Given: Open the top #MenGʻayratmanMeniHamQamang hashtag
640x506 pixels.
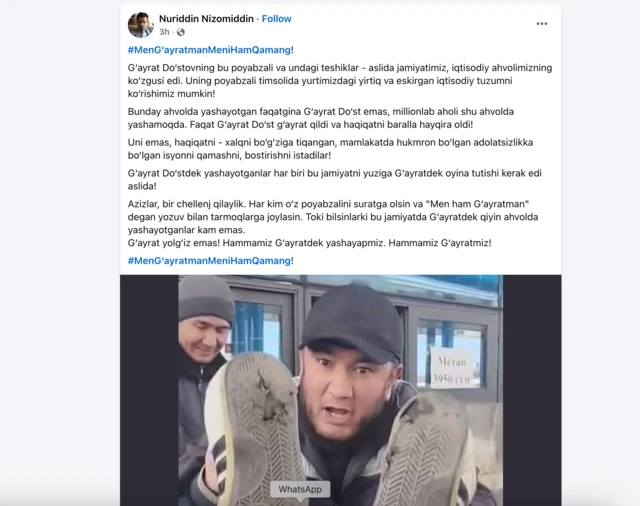Looking at the screenshot, I should click(209, 50).
